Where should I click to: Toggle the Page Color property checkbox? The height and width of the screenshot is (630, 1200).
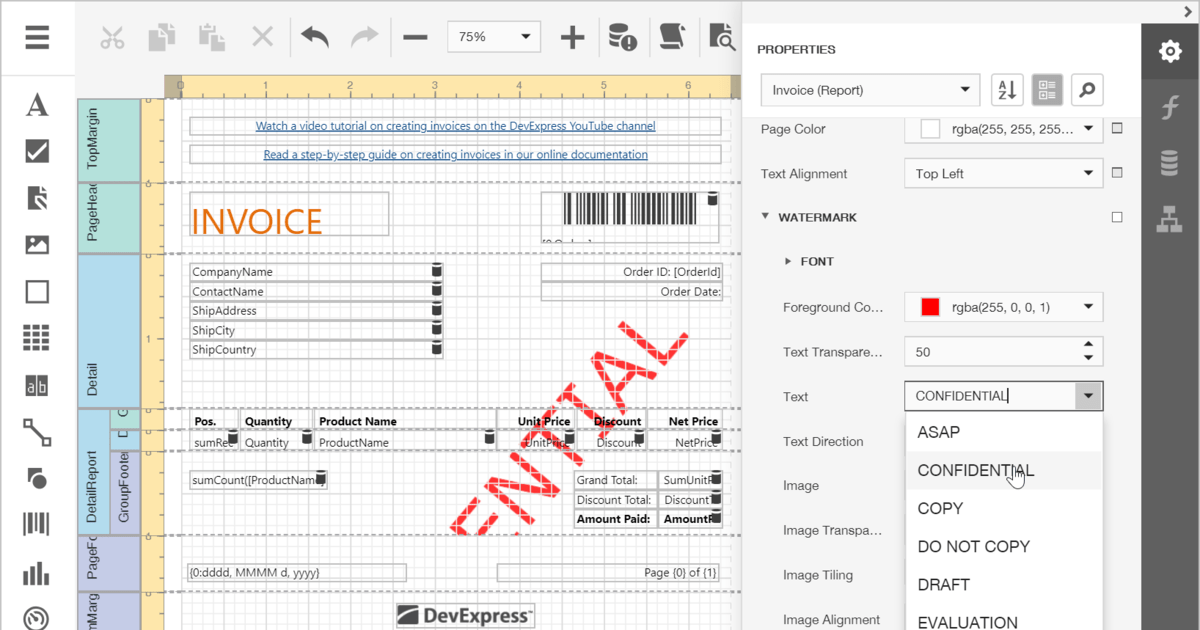coord(1118,128)
